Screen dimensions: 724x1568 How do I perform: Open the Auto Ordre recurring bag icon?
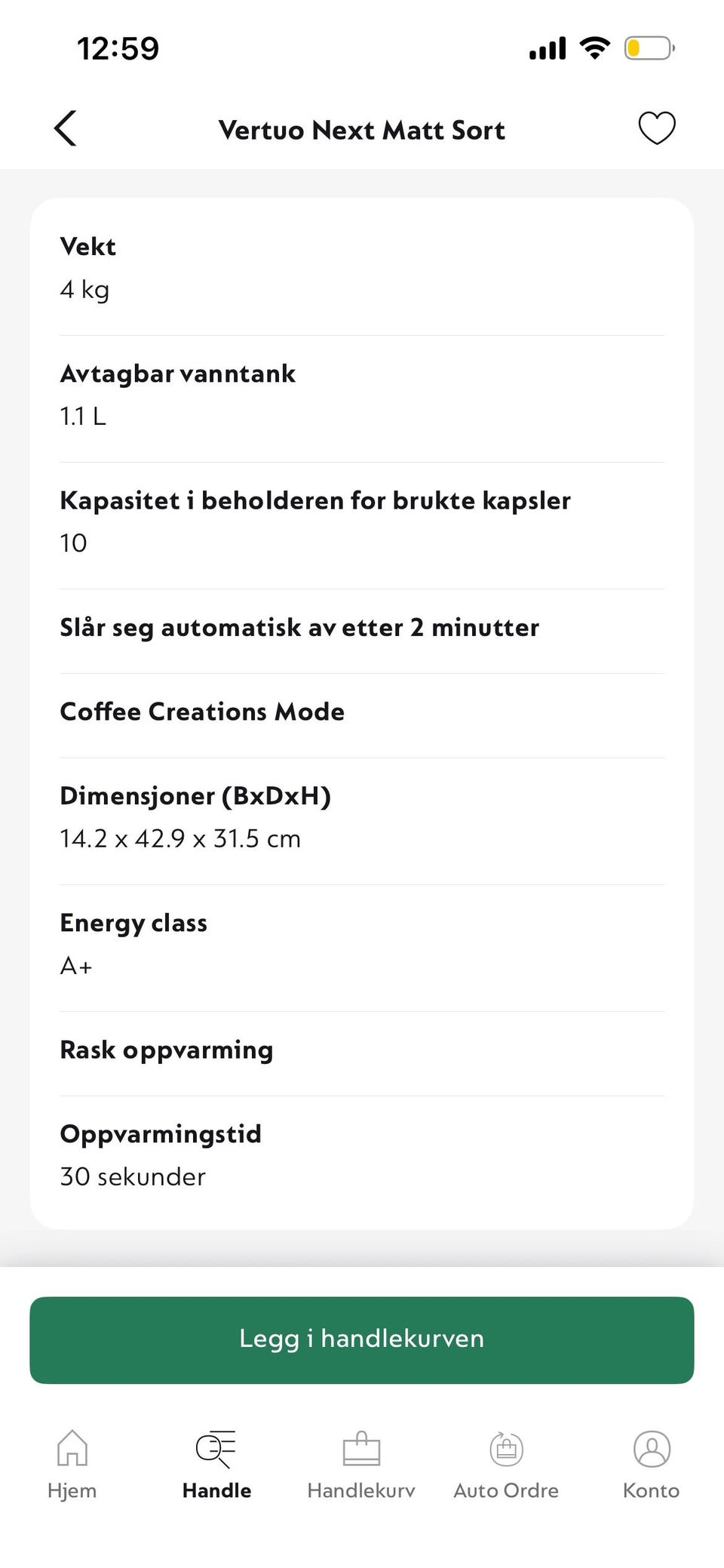click(x=506, y=1448)
